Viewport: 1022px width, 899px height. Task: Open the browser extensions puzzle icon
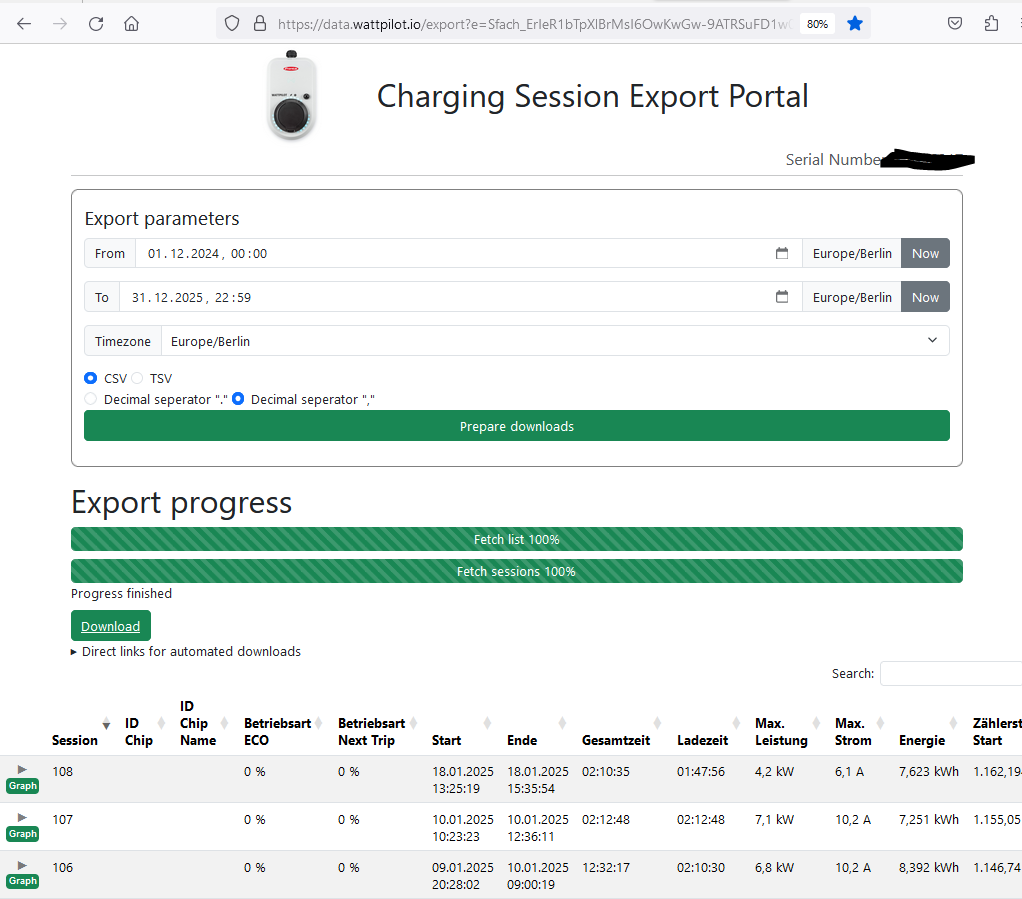991,24
